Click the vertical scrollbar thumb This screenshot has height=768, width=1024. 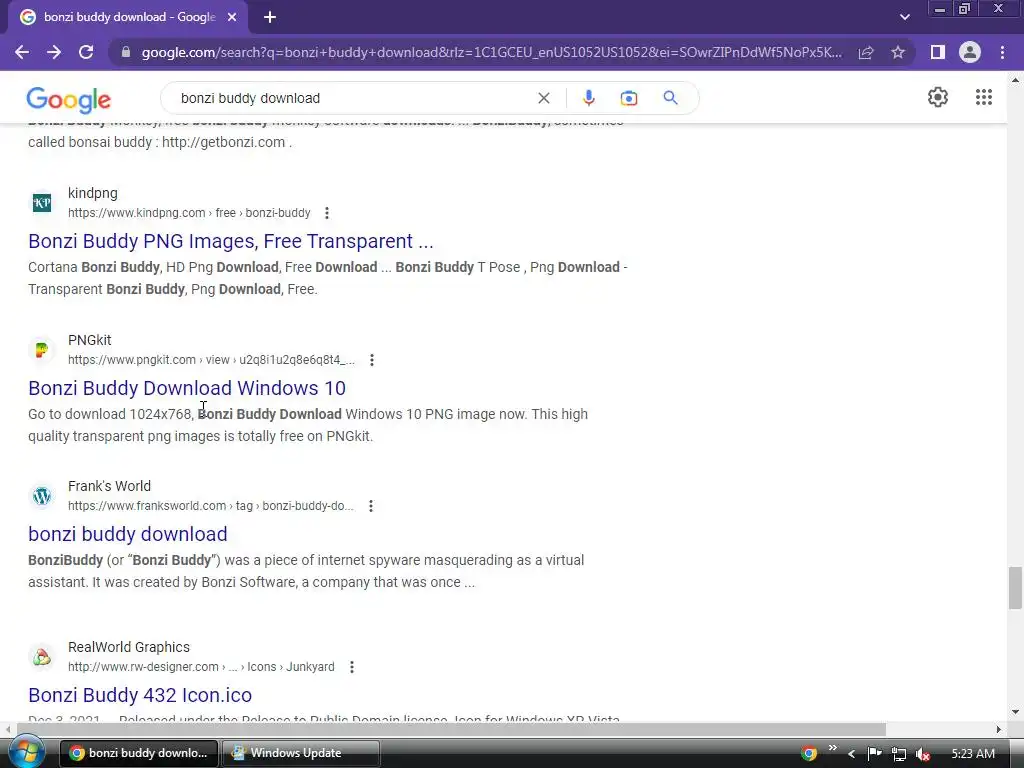click(x=1015, y=588)
